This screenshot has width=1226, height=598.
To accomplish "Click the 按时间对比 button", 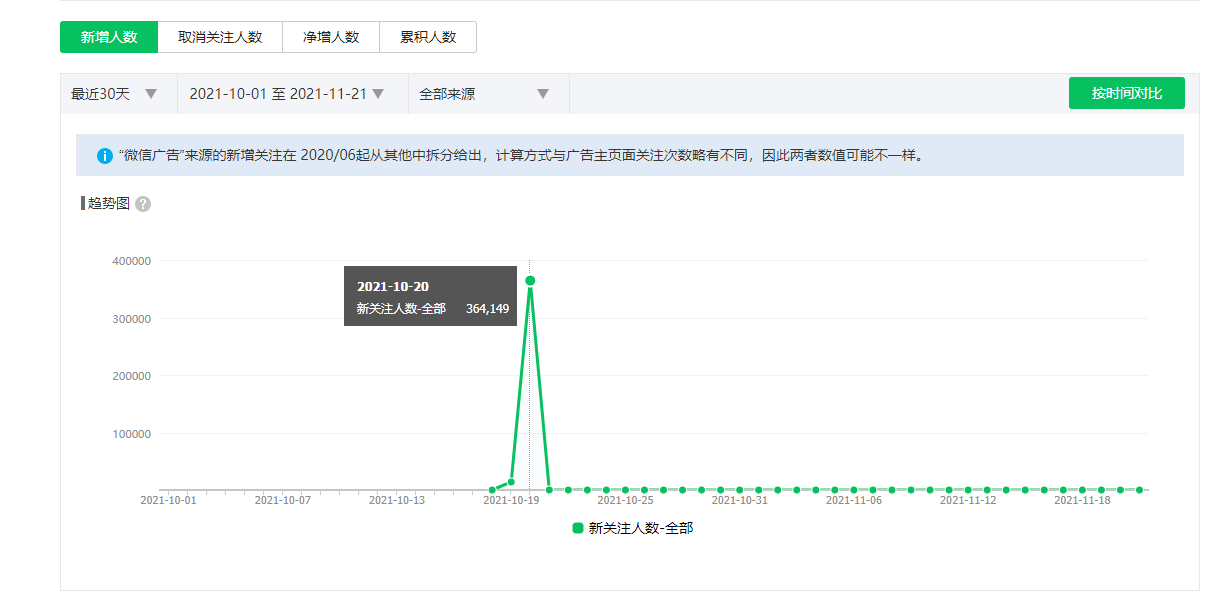I will (1126, 93).
